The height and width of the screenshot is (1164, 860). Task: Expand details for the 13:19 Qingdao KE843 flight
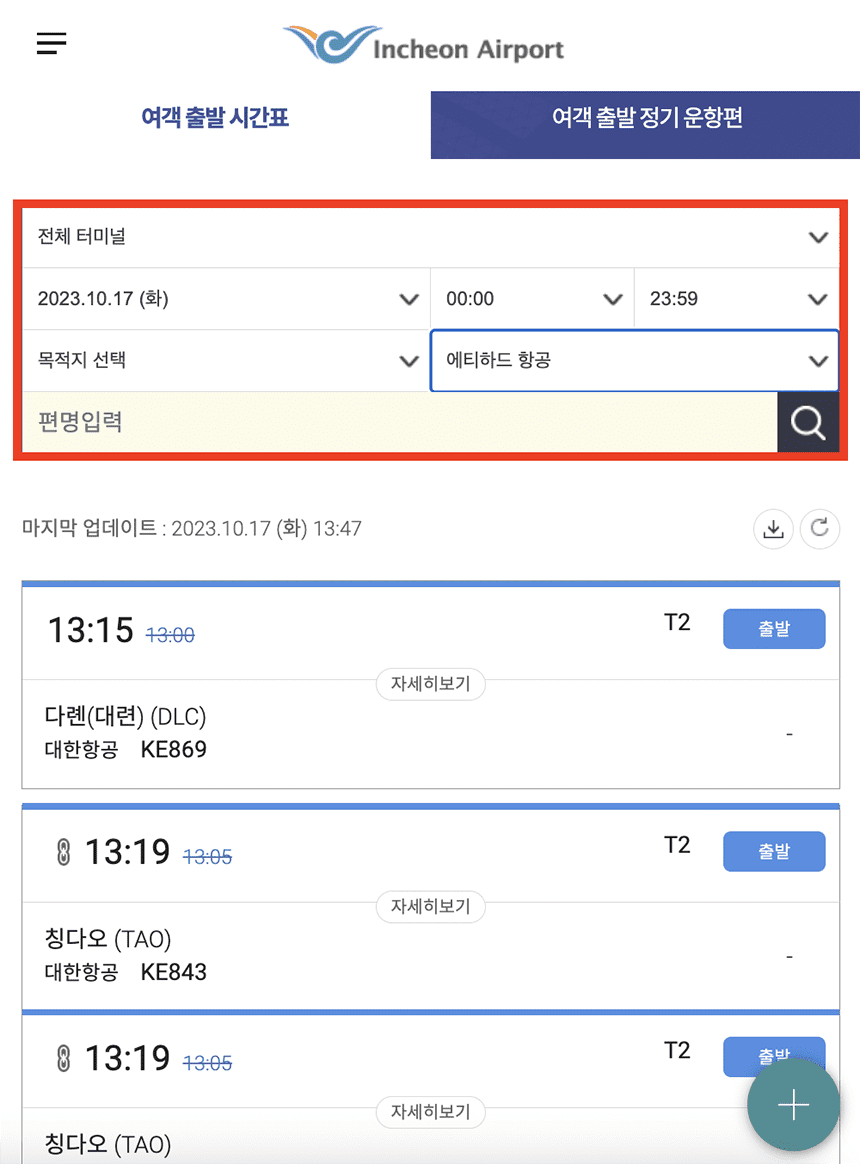click(430, 907)
